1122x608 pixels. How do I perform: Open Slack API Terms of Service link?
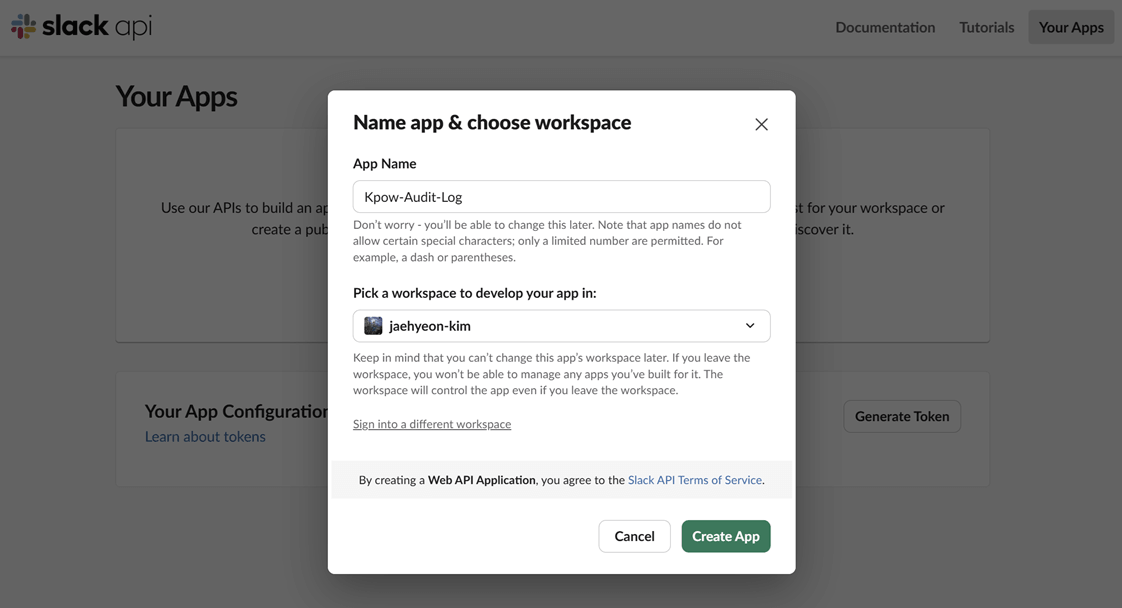click(695, 480)
